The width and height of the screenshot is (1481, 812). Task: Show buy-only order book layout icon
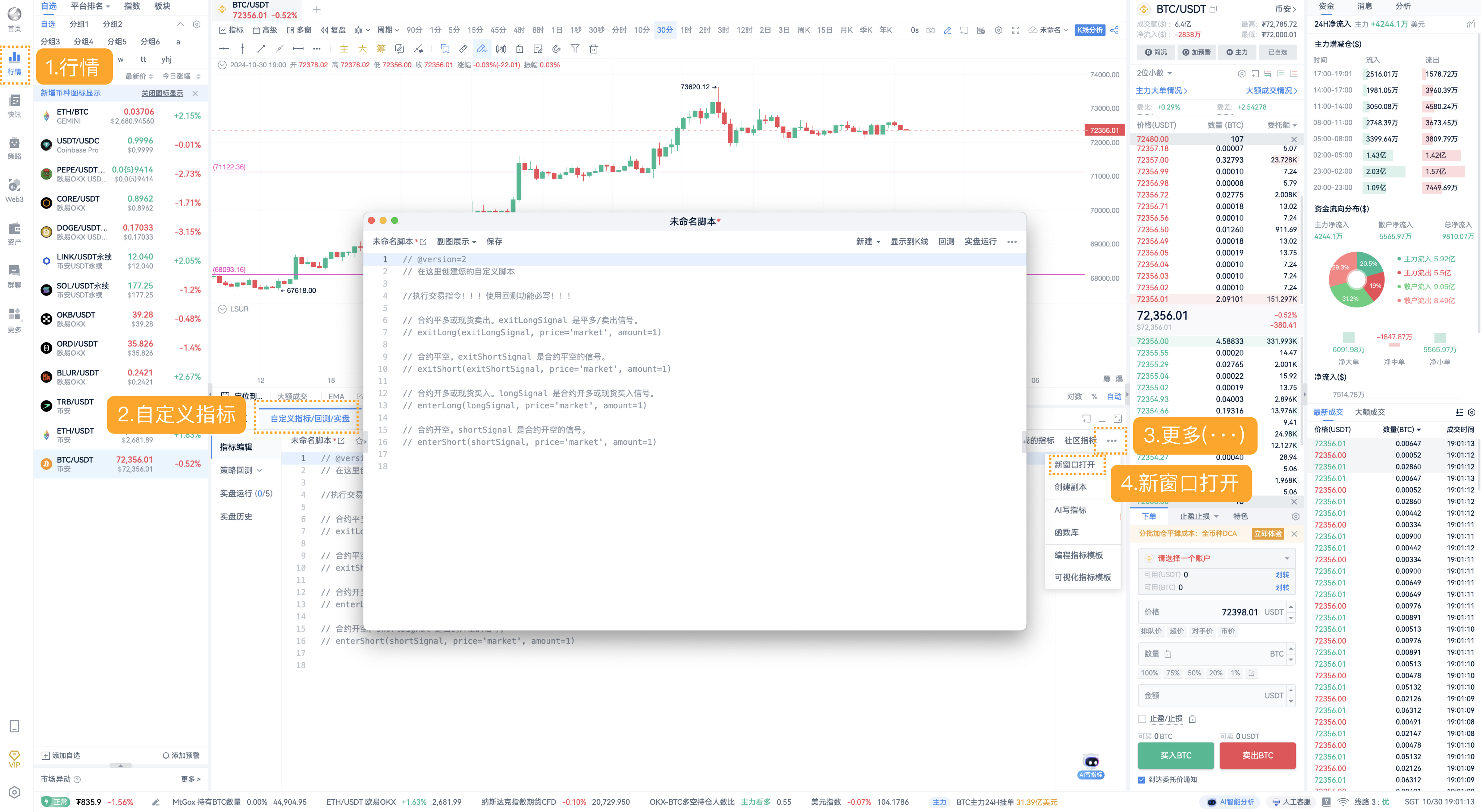click(x=1280, y=74)
